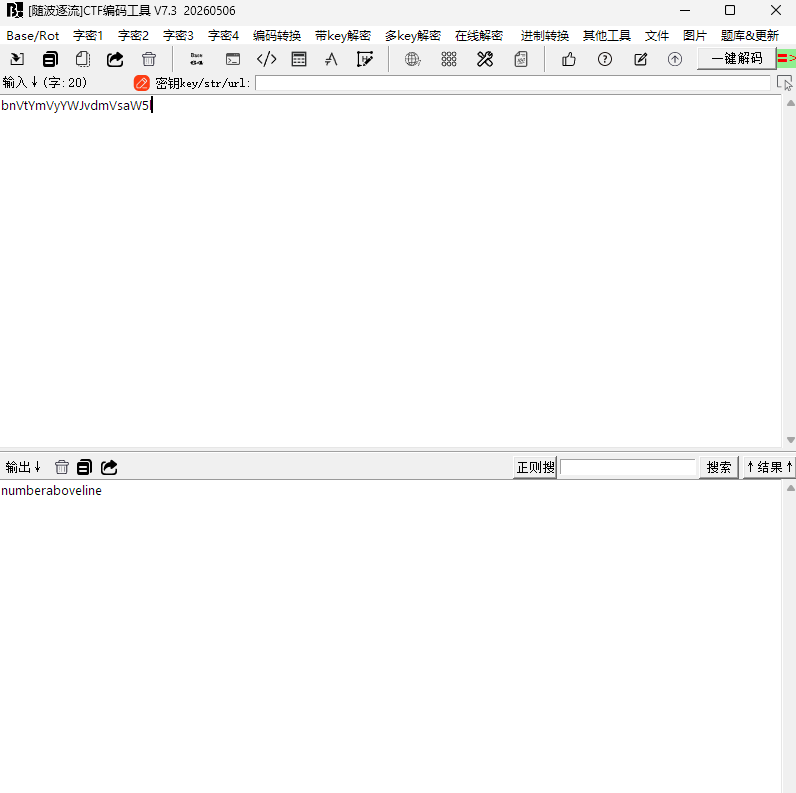Image resolution: width=796 pixels, height=793 pixels.
Task: Click the edit-frame pencil icon in toolbar
Action: [365, 59]
